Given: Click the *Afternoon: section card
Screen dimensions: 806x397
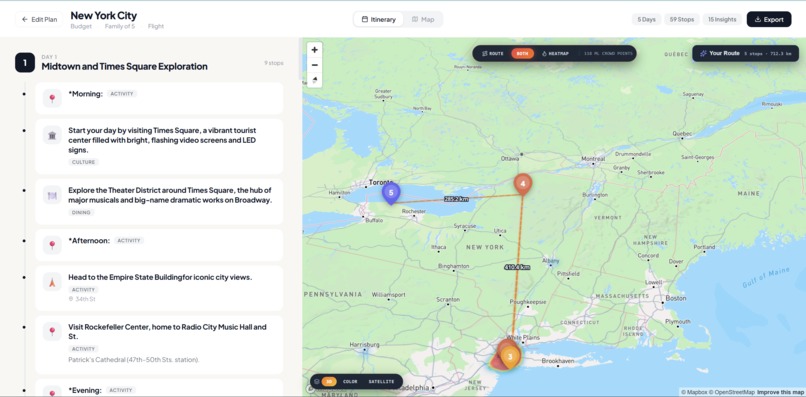Looking at the screenshot, I should click(159, 245).
